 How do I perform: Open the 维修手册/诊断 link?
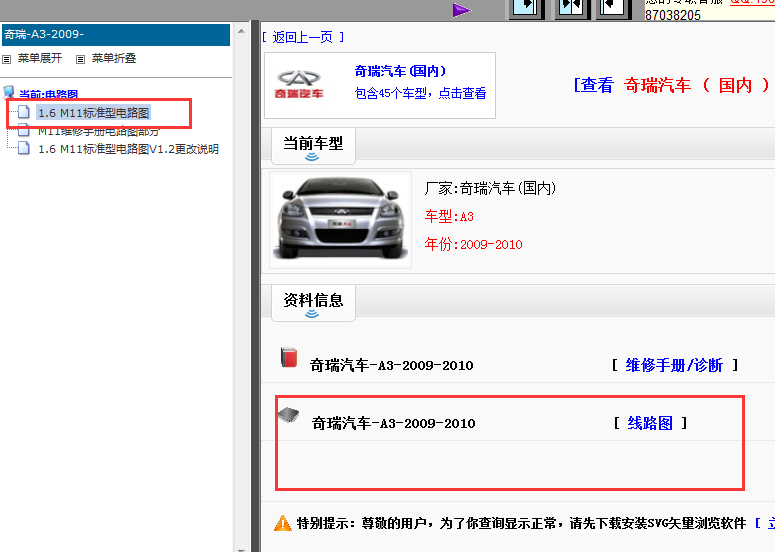click(674, 365)
